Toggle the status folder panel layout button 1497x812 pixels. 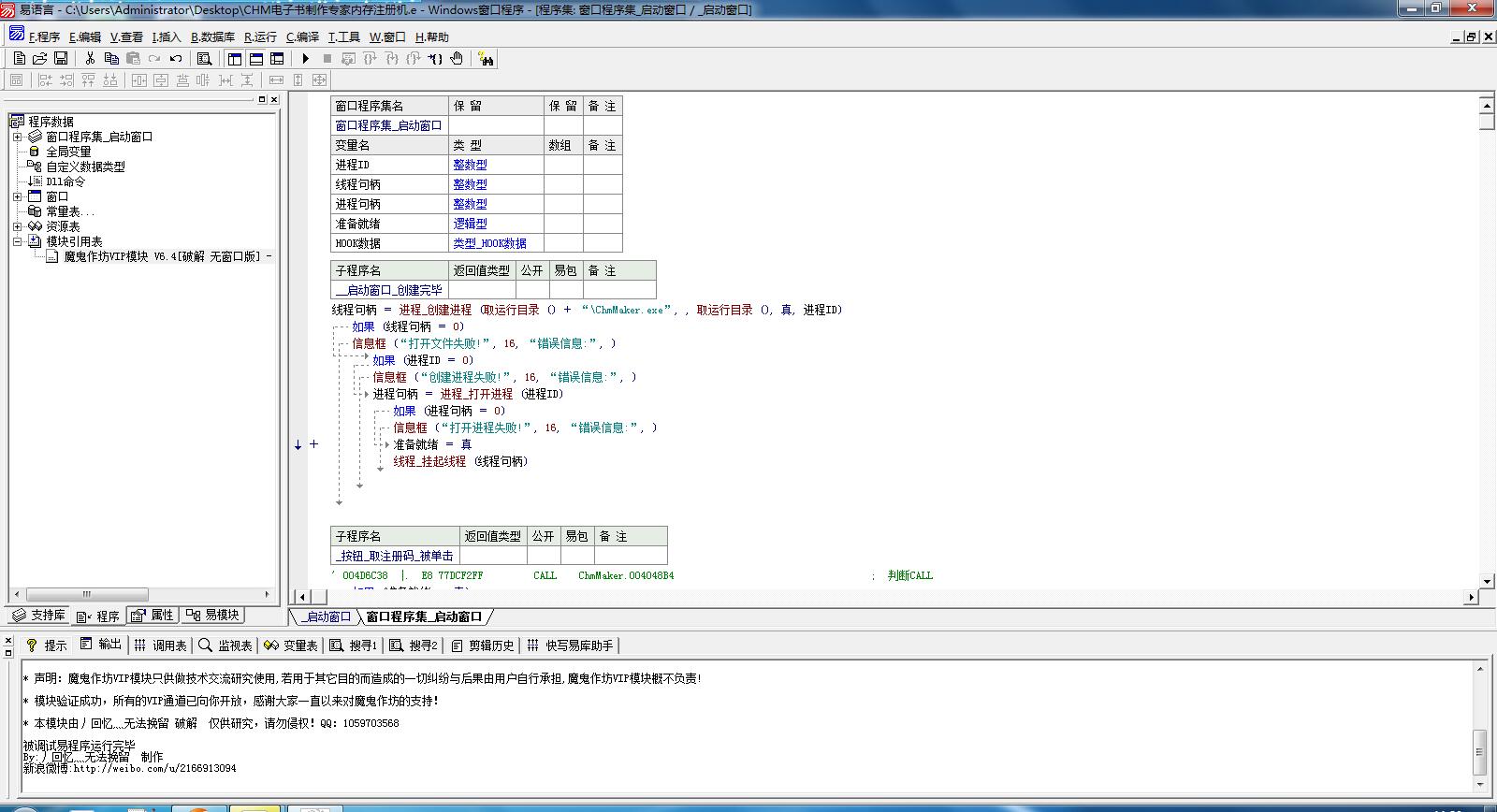255,58
